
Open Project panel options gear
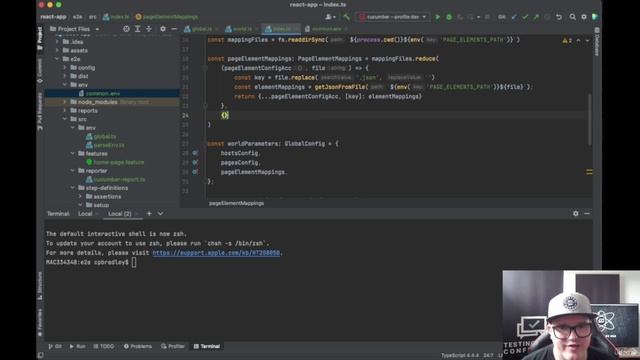click(x=163, y=29)
